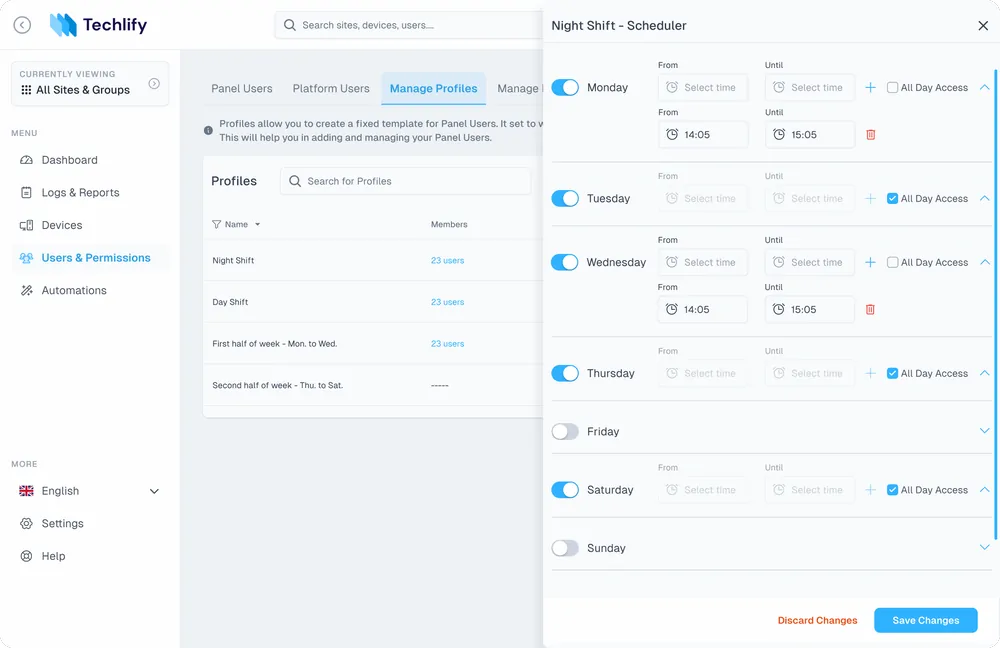Click the Second half of week profile row
The height and width of the screenshot is (648, 1000).
click(373, 385)
